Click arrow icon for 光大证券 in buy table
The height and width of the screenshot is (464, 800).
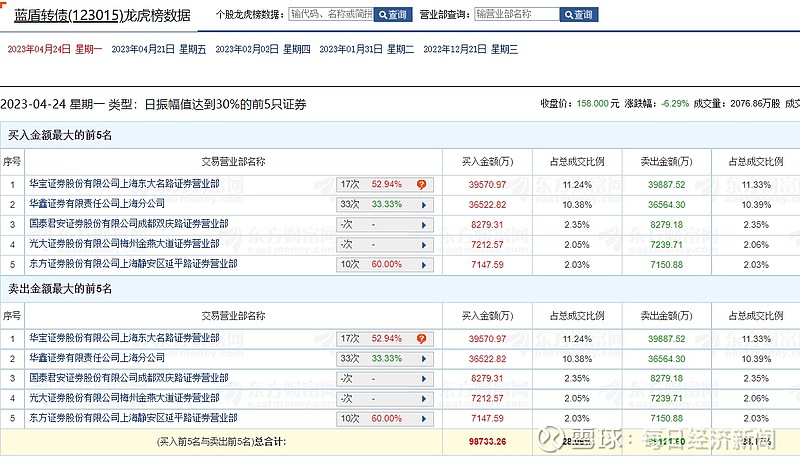(x=424, y=245)
